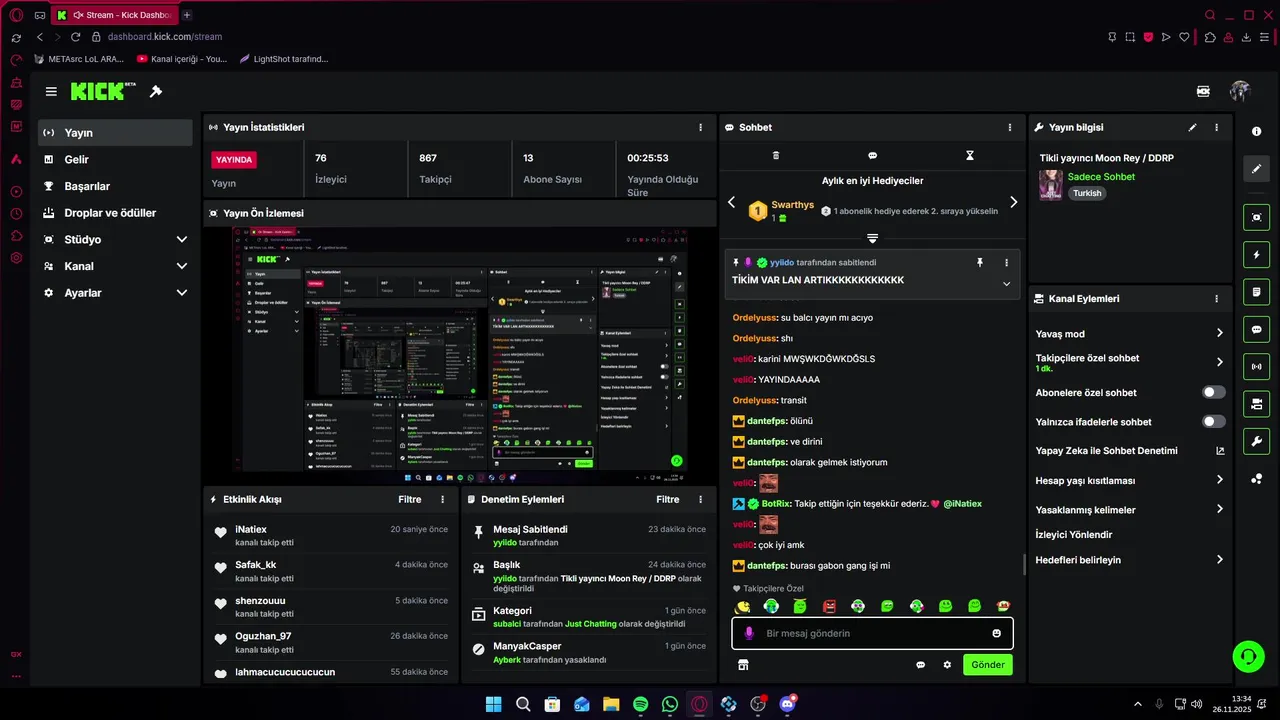
Task: Switch to the Stream - Kick Dashboard browser tab
Action: click(x=114, y=15)
